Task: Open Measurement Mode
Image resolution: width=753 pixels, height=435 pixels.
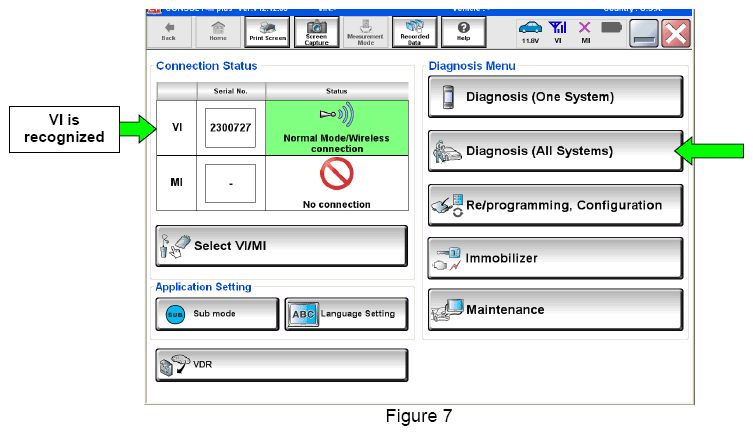Action: [365, 32]
